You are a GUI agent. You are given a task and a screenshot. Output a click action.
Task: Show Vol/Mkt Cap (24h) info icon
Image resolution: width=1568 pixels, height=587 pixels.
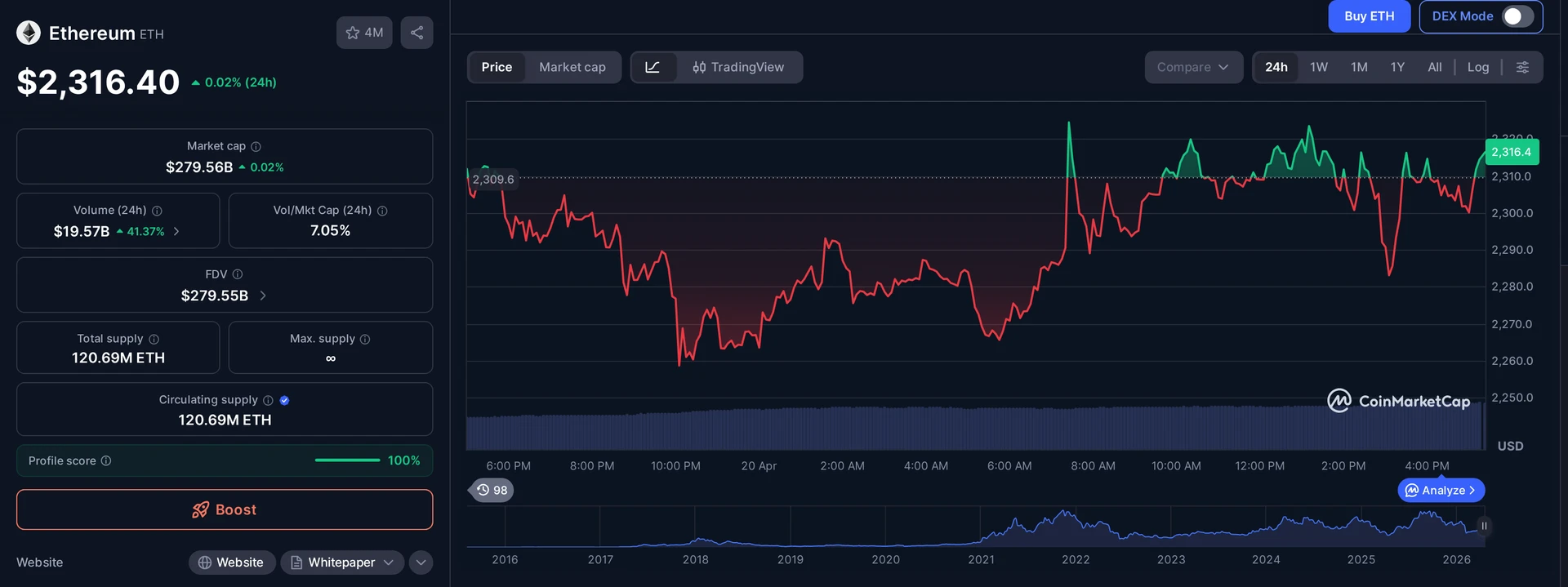[382, 211]
